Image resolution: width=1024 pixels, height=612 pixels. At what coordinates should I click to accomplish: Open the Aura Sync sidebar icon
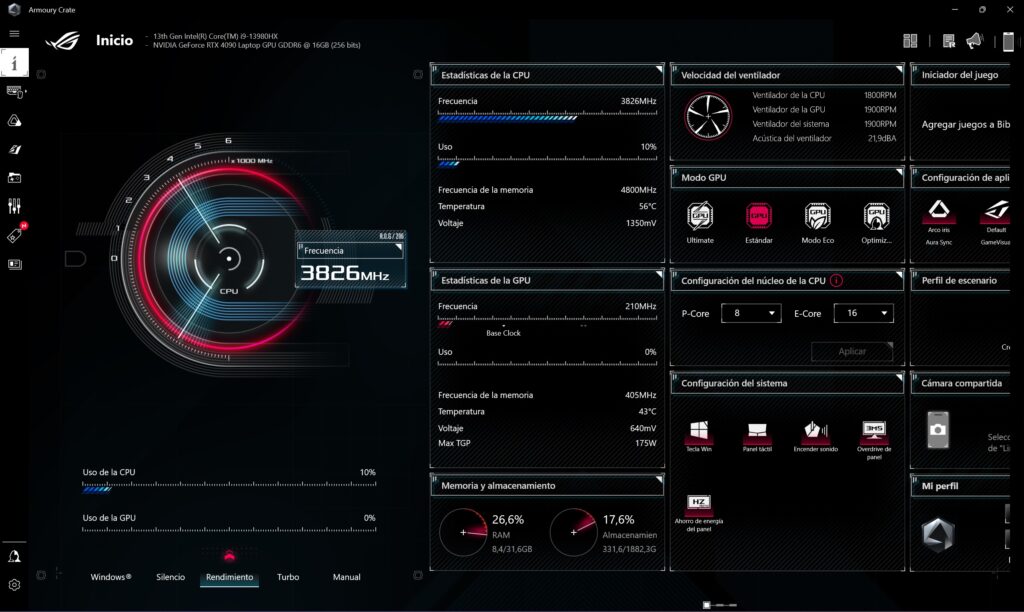click(14, 120)
